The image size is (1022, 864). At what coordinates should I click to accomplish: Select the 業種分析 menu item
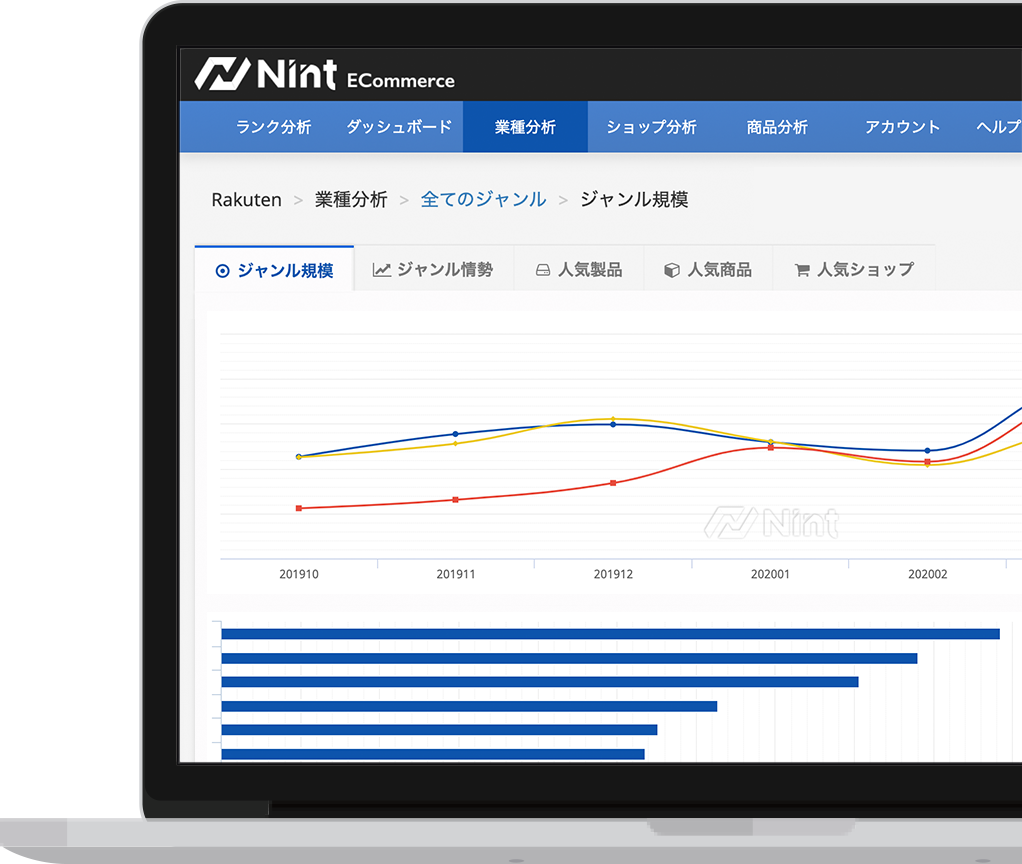click(525, 127)
